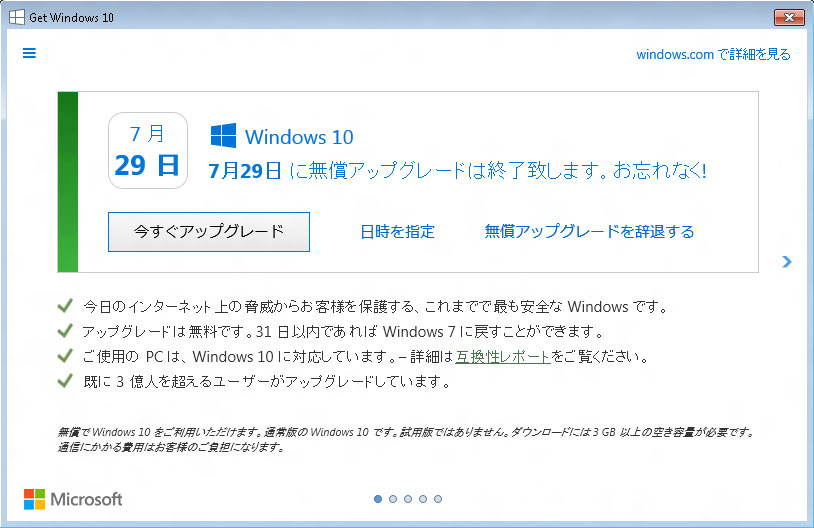The image size is (814, 528).
Task: Jump to the third pagination dot
Action: coord(408,498)
